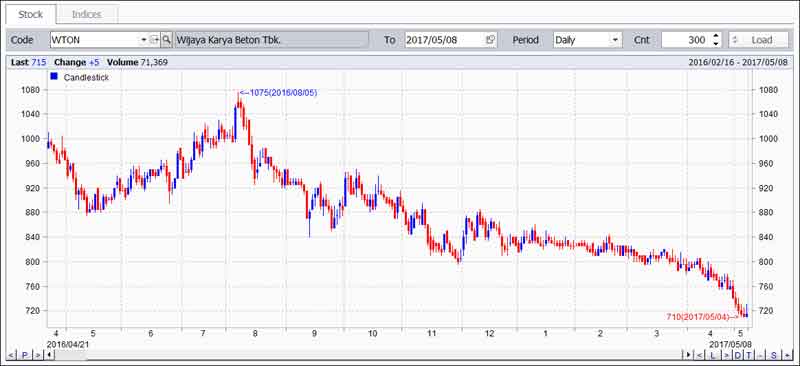The image size is (800, 366).
Task: Click the magnifier search icon beside WTON
Action: [166, 39]
